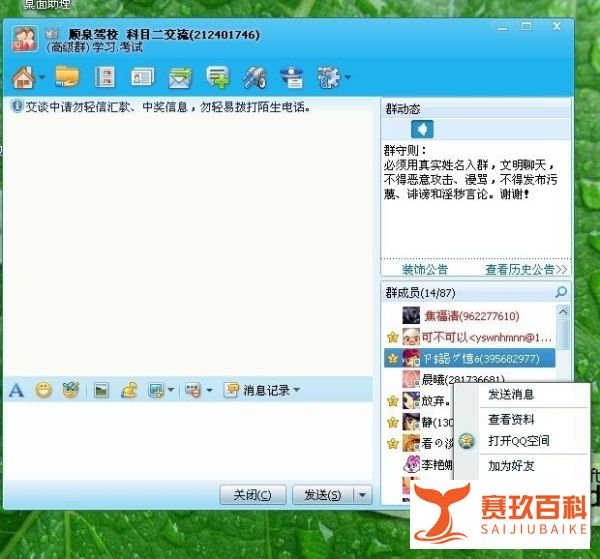
Task: Click the screenshot capture icon
Action: [x=156, y=390]
